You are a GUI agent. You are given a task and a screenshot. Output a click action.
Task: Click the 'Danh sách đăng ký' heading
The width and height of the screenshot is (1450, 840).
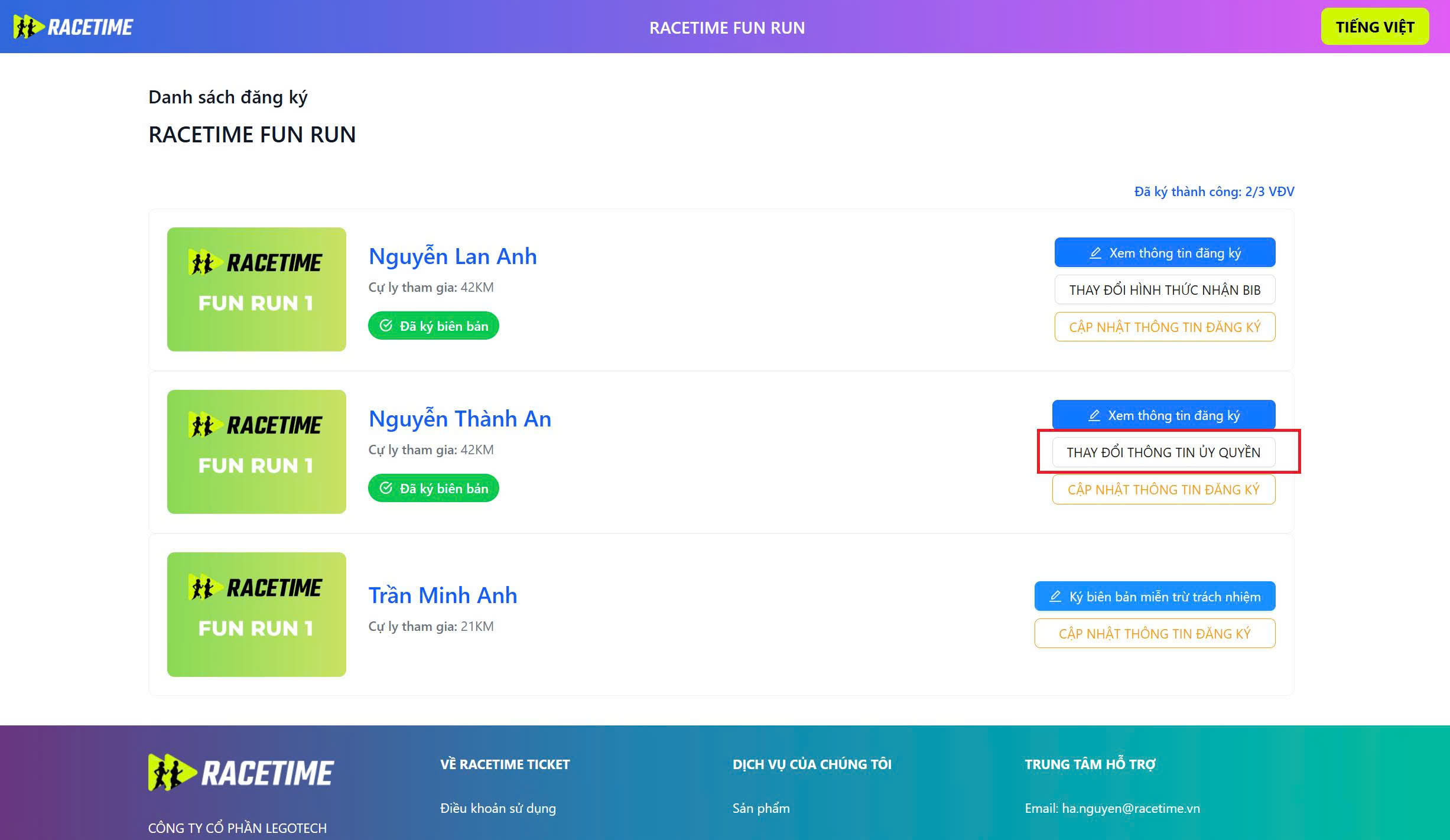coord(227,97)
